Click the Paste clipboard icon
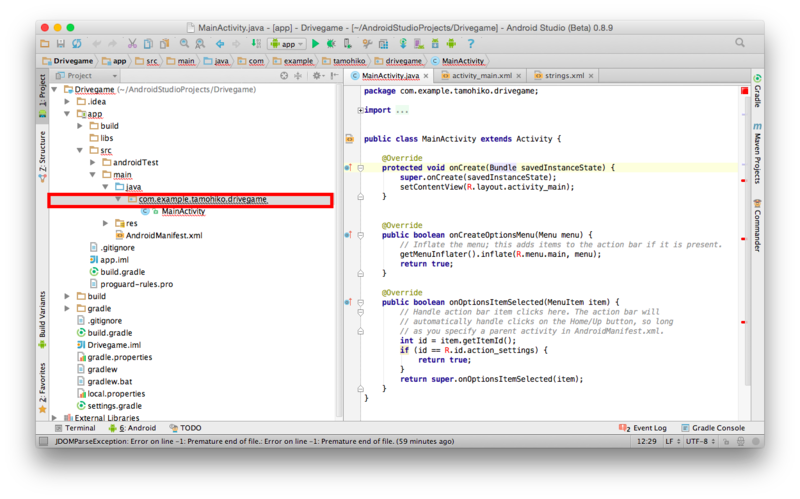800x499 pixels. (x=164, y=44)
